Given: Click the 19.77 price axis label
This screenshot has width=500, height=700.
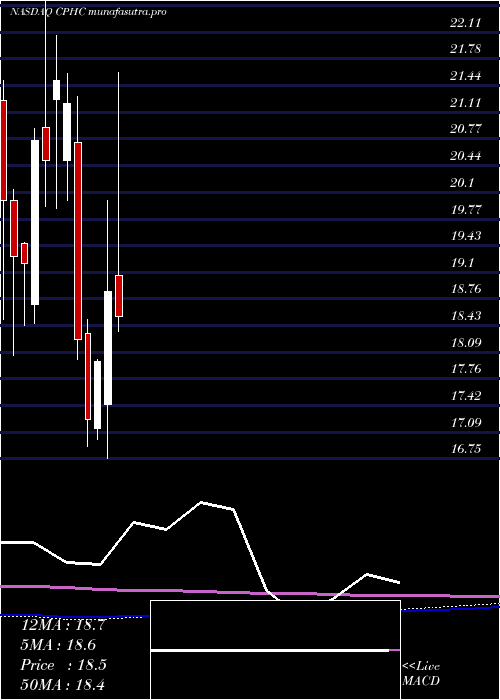Looking at the screenshot, I should pos(465,209).
